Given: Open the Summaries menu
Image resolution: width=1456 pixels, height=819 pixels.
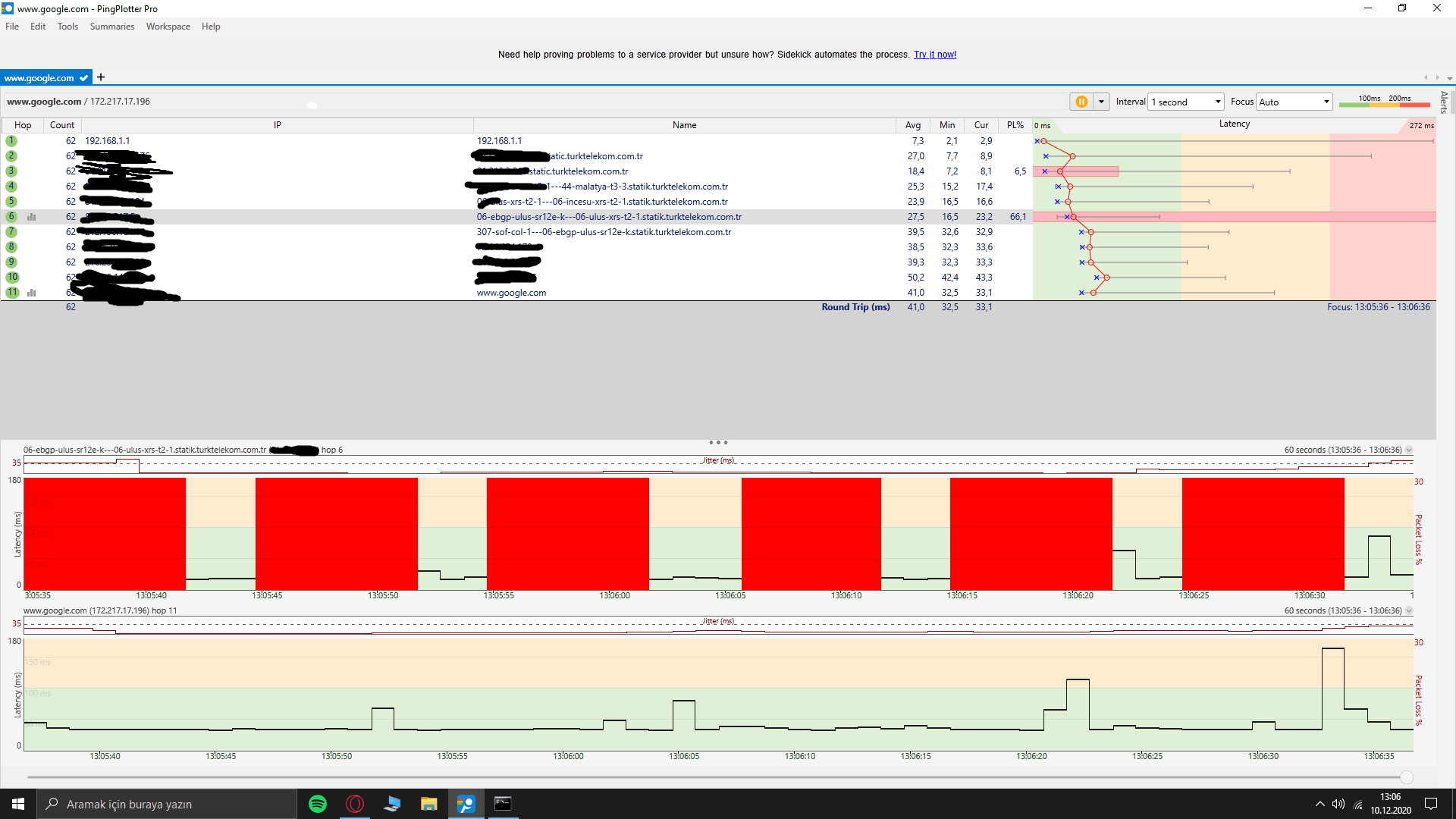Looking at the screenshot, I should coord(111,27).
